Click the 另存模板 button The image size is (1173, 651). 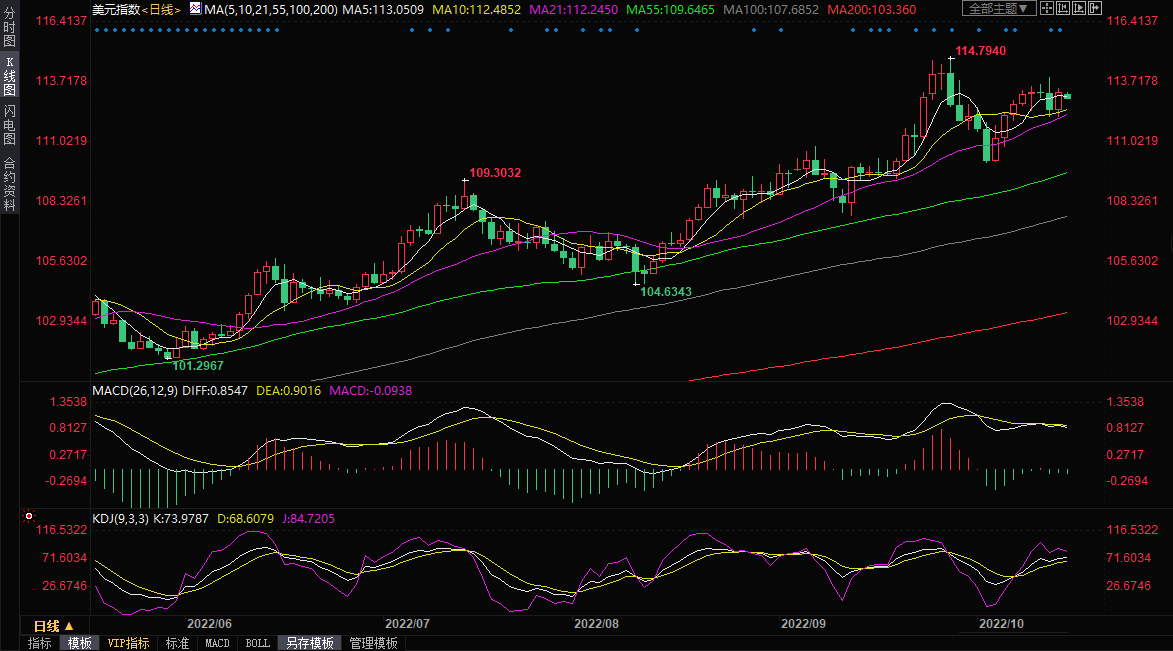pyautogui.click(x=308, y=643)
